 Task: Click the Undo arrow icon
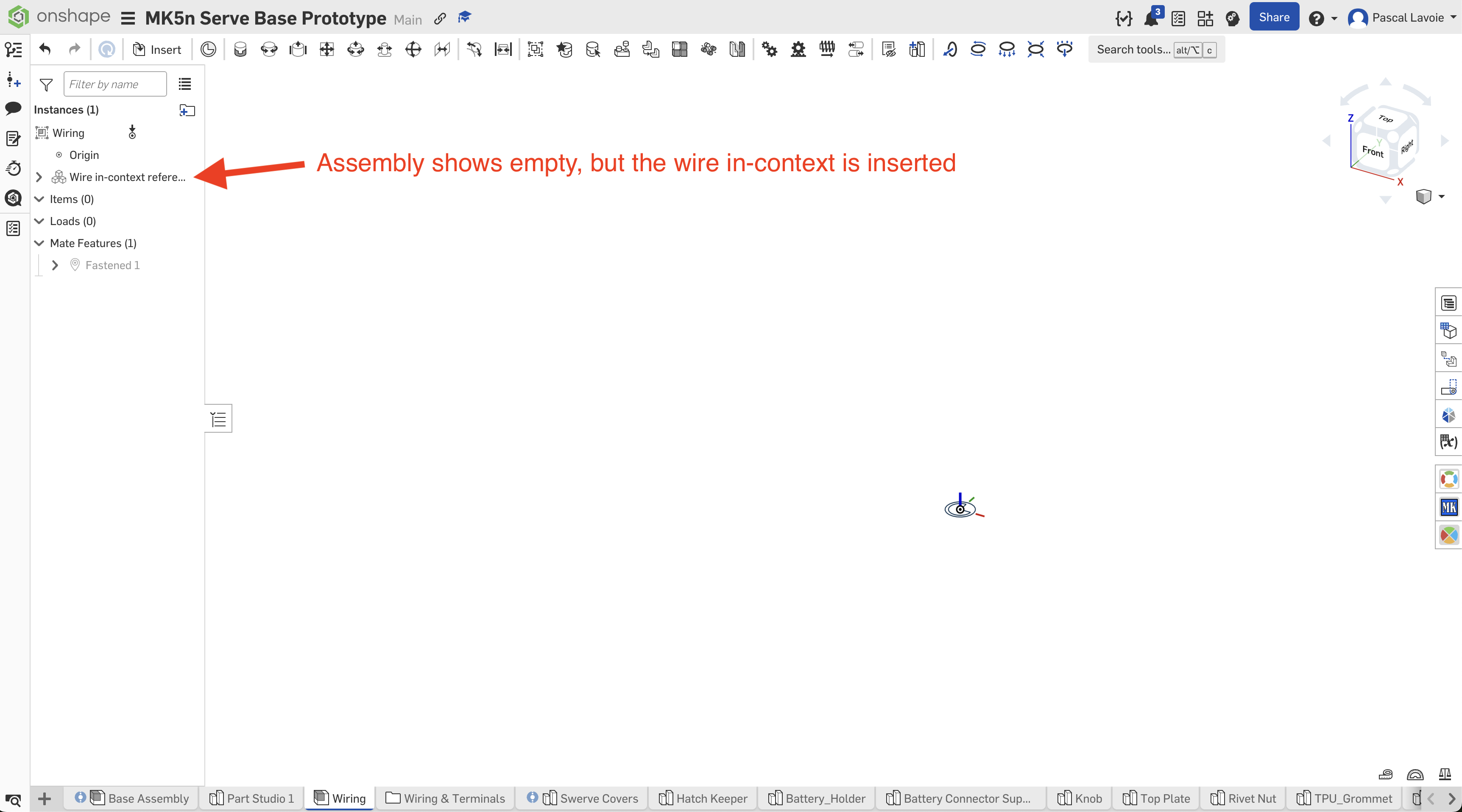tap(45, 49)
